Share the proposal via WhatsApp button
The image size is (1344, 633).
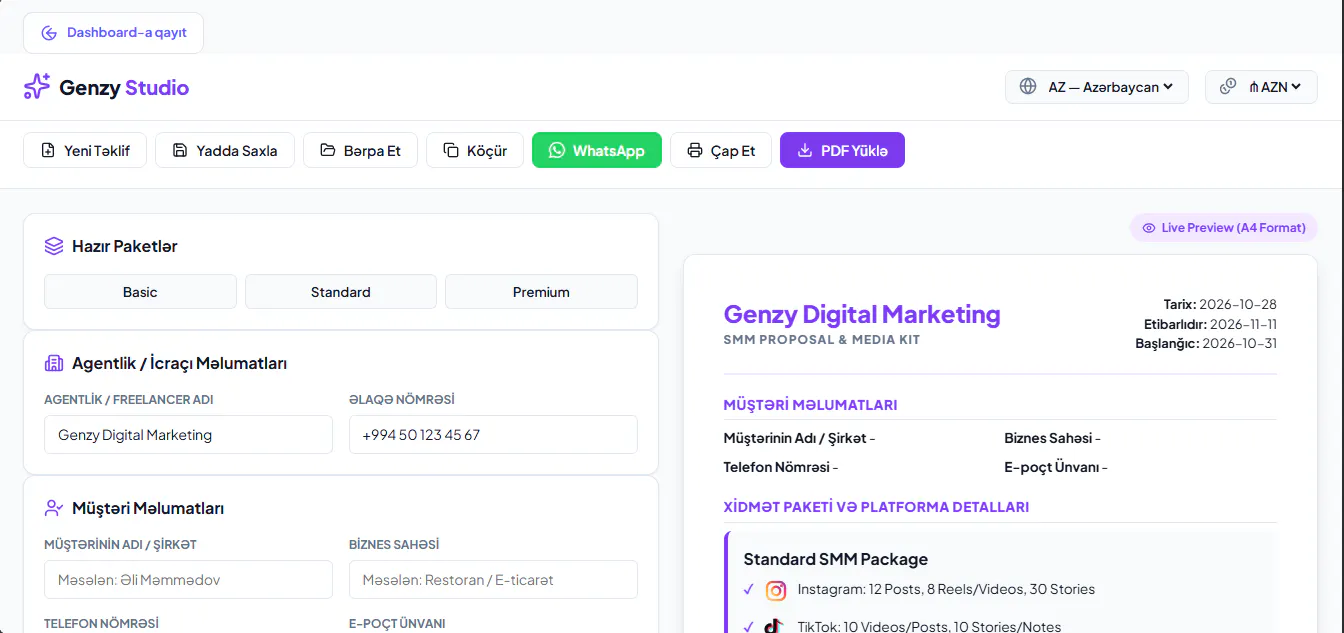(597, 150)
